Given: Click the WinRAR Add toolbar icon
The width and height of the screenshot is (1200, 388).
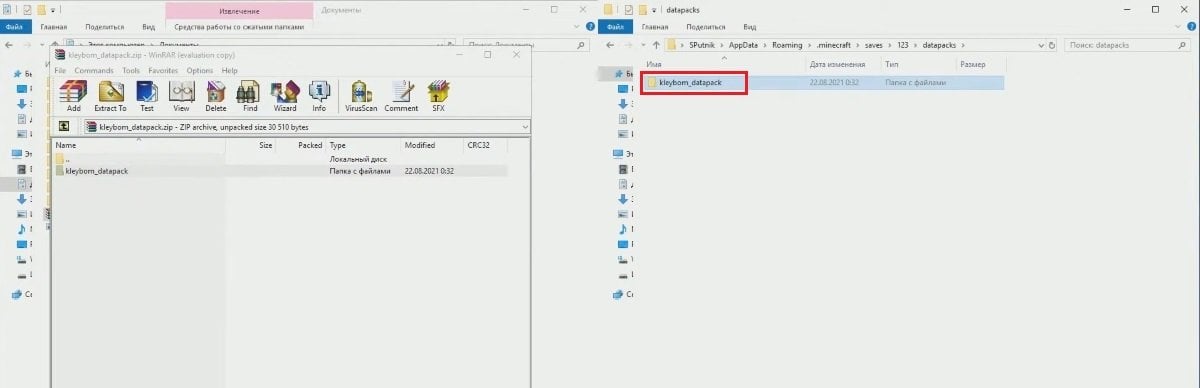Looking at the screenshot, I should pos(73,96).
